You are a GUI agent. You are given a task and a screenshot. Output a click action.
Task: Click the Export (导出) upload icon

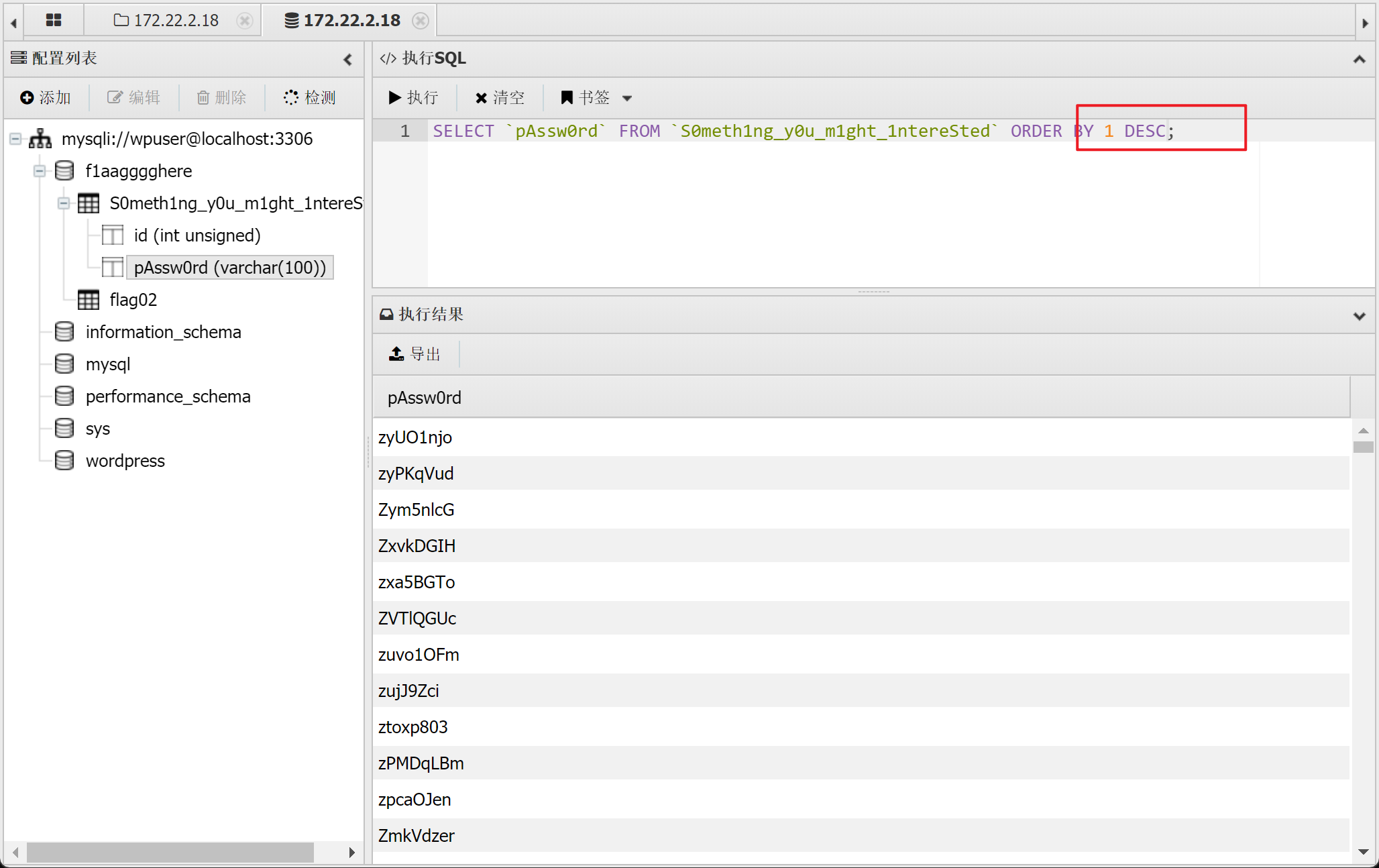coord(396,354)
